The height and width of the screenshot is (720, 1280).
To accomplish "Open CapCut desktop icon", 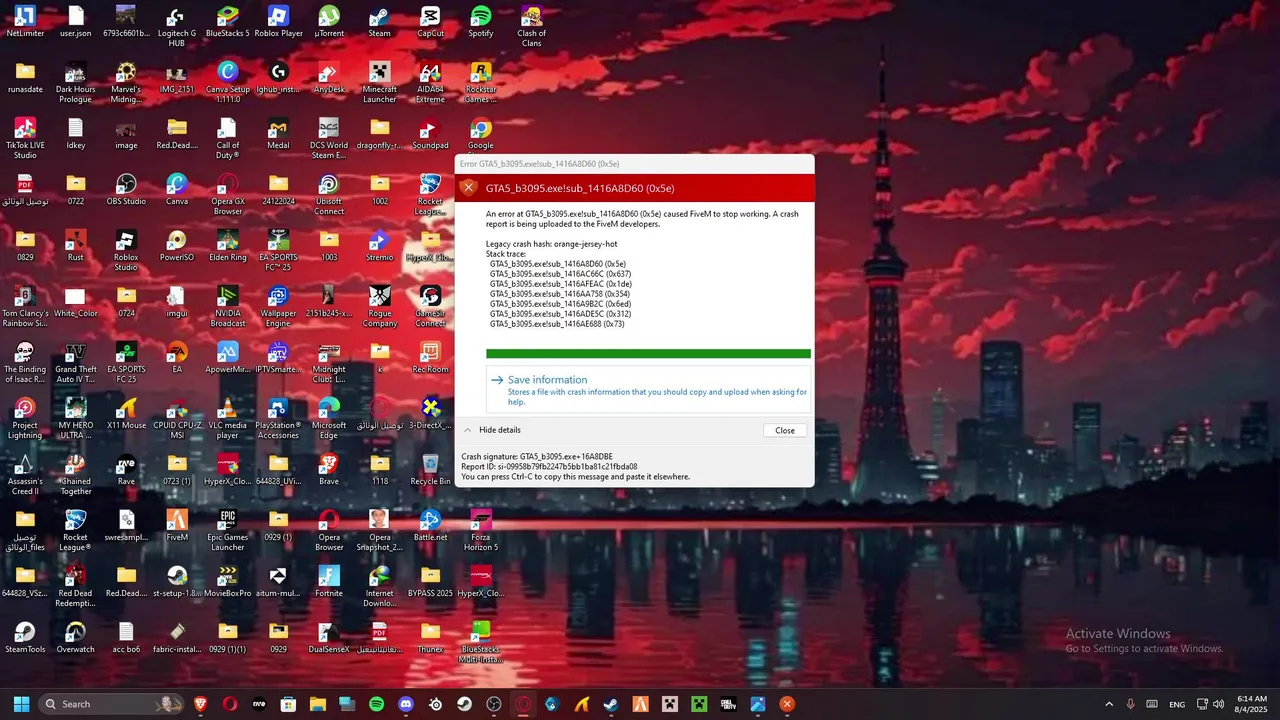I will click(430, 21).
